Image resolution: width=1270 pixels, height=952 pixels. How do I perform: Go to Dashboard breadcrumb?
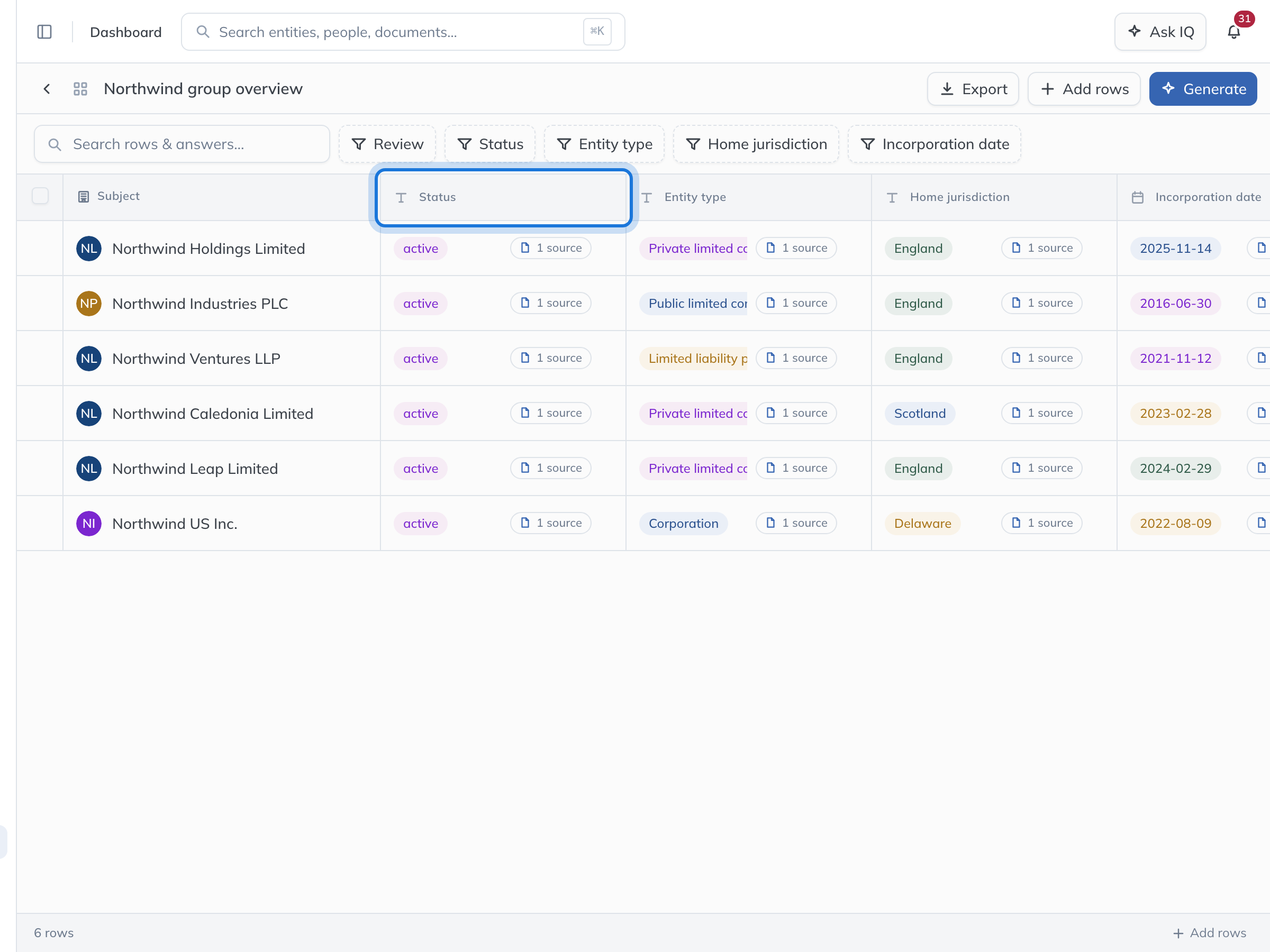126,32
